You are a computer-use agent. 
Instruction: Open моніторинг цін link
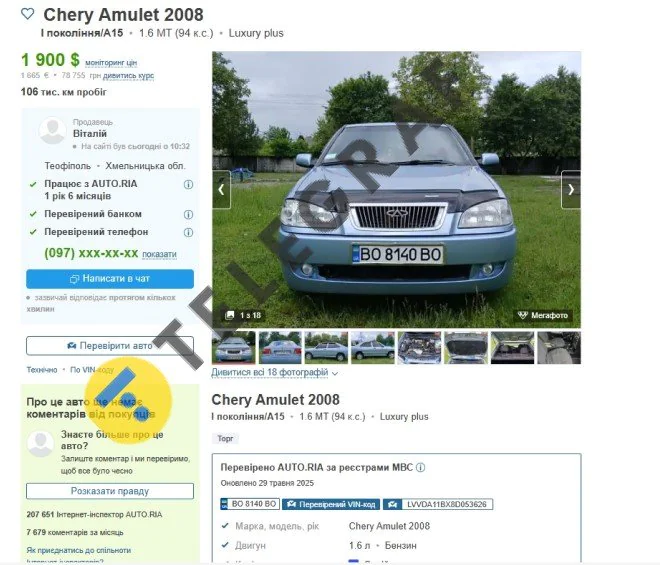(x=111, y=63)
